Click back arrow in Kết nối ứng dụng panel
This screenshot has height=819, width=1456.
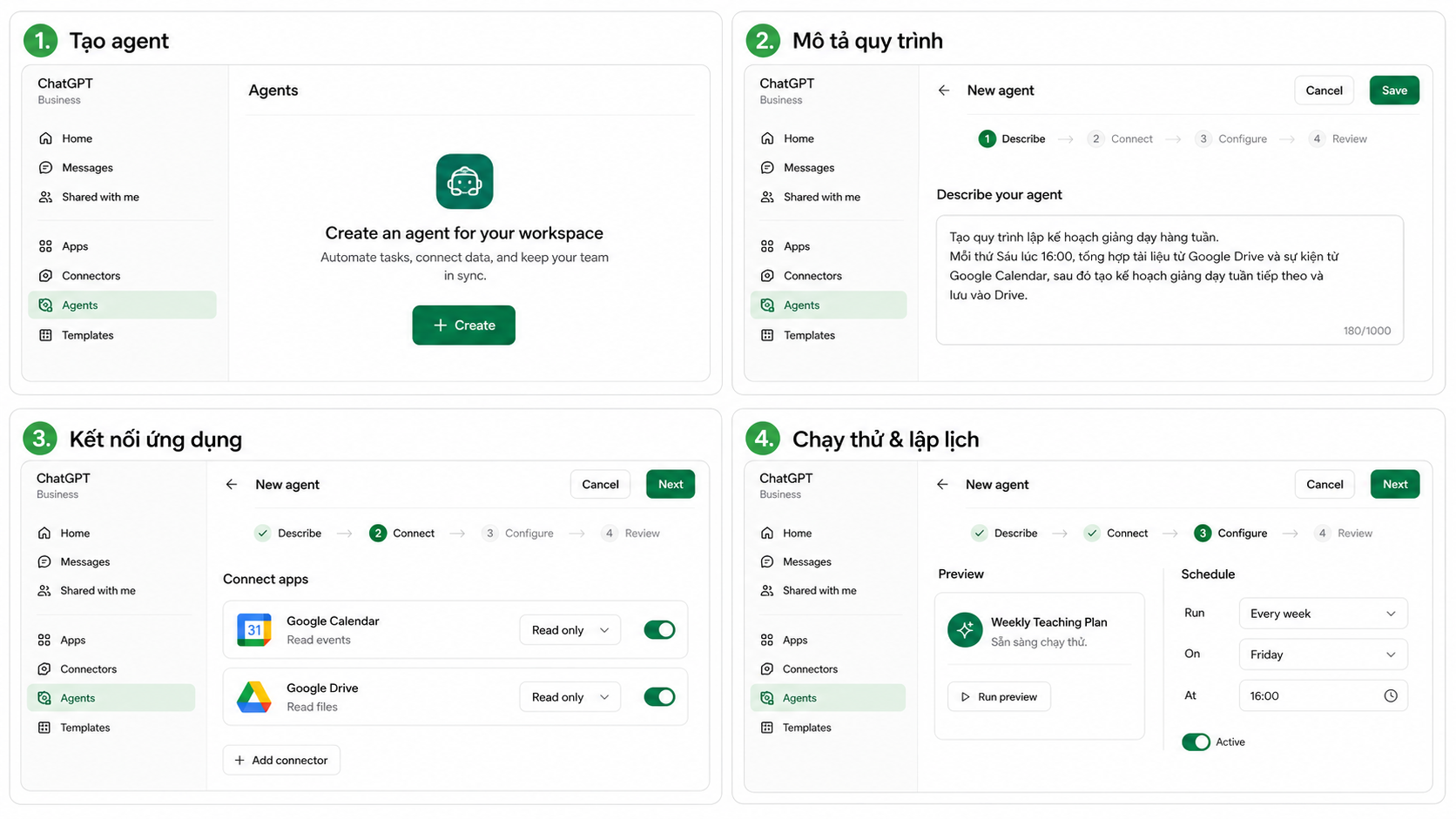click(x=232, y=485)
